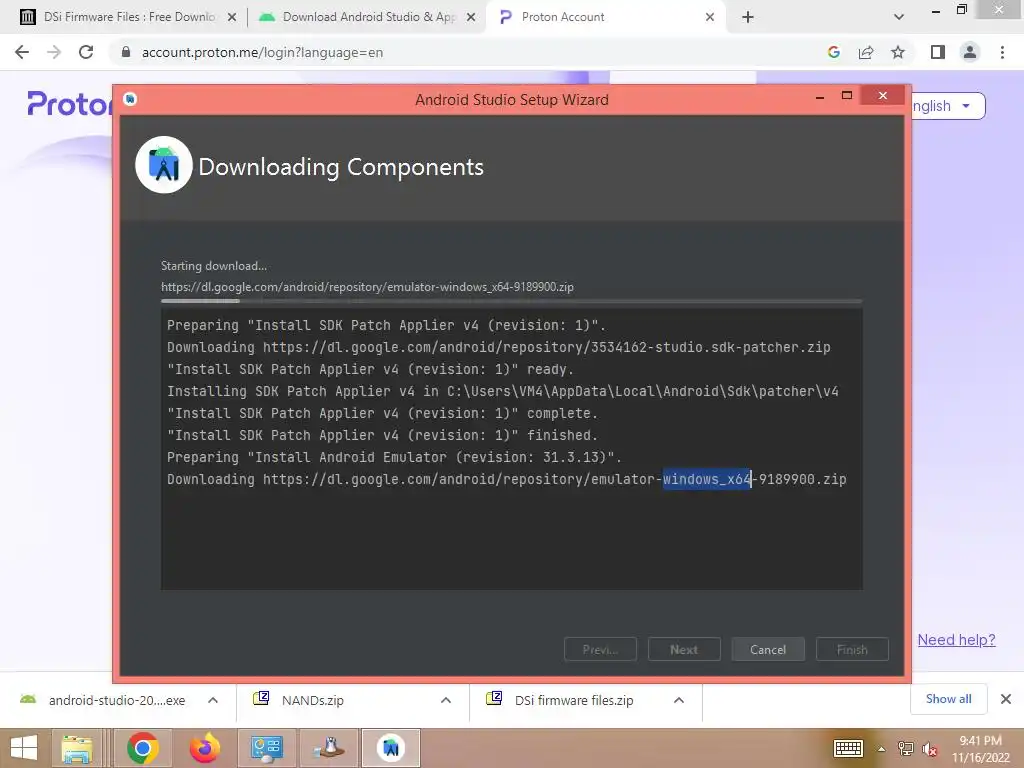Switch to the DSi Firmware Files tab
Screen dimensions: 1024x768
[x=129, y=17]
